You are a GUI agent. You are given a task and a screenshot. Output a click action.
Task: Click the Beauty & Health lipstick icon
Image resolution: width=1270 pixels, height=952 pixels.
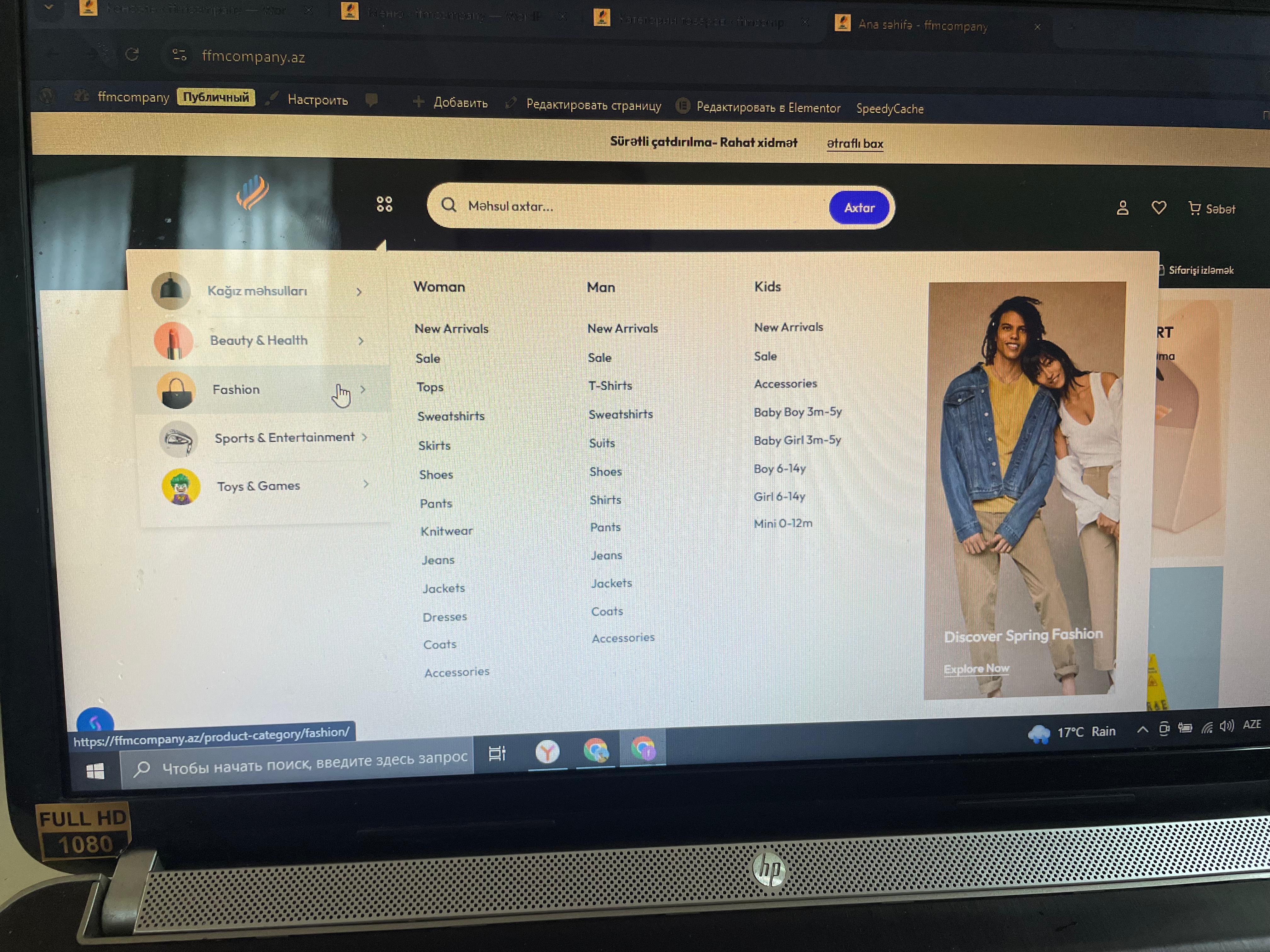pyautogui.click(x=173, y=340)
